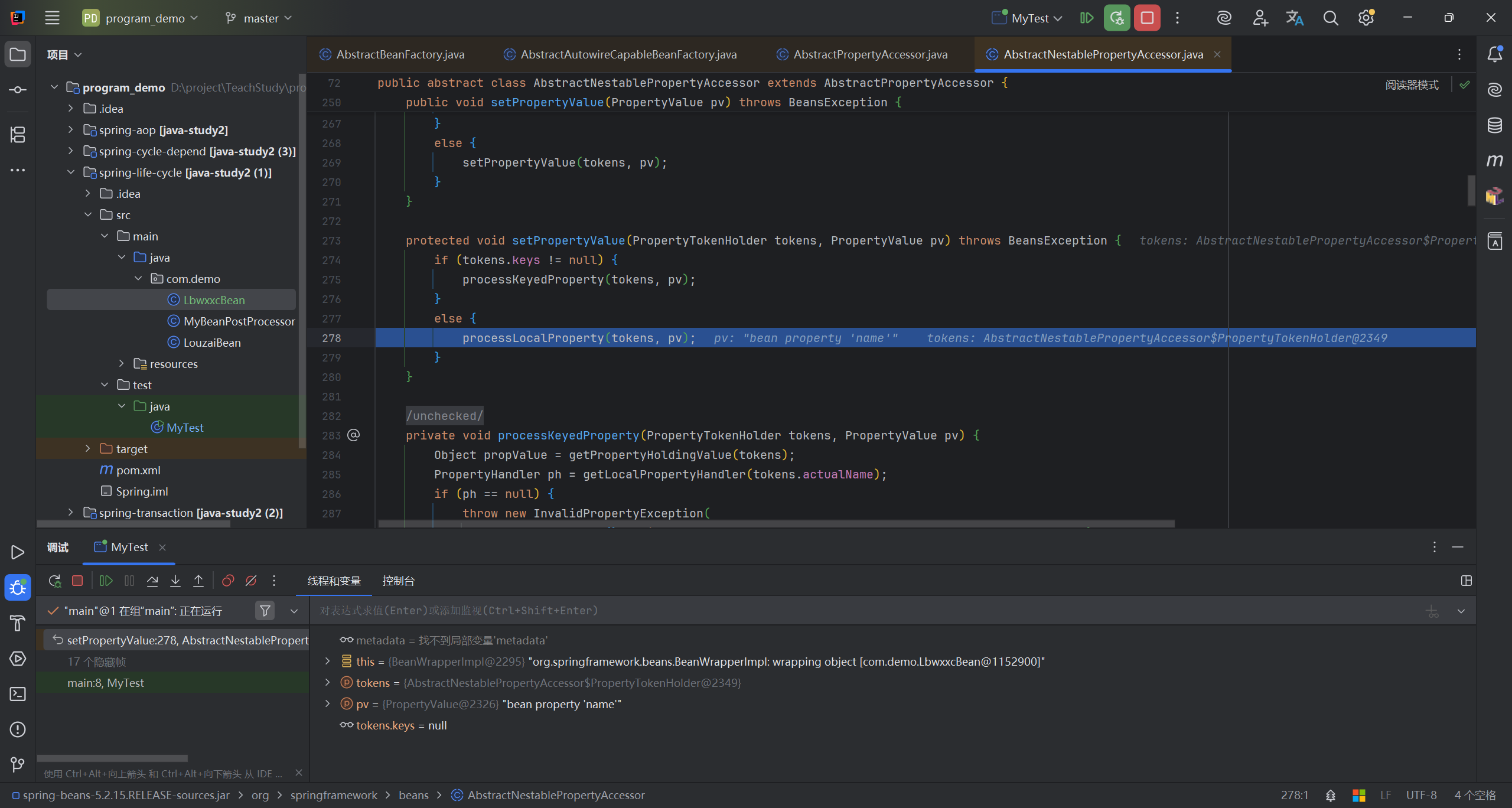Toggle reader mode (阅读器模式) in editor
This screenshot has height=808, width=1512.
[x=1412, y=84]
